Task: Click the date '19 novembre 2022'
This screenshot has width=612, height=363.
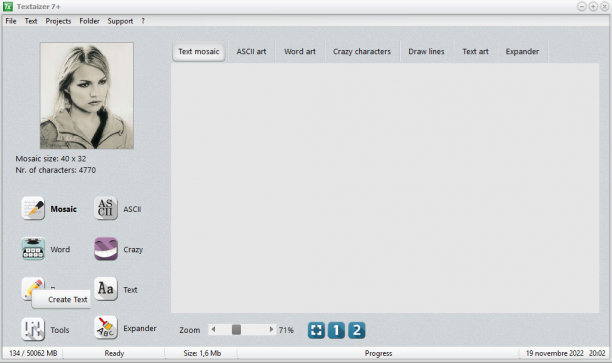Action: point(555,353)
